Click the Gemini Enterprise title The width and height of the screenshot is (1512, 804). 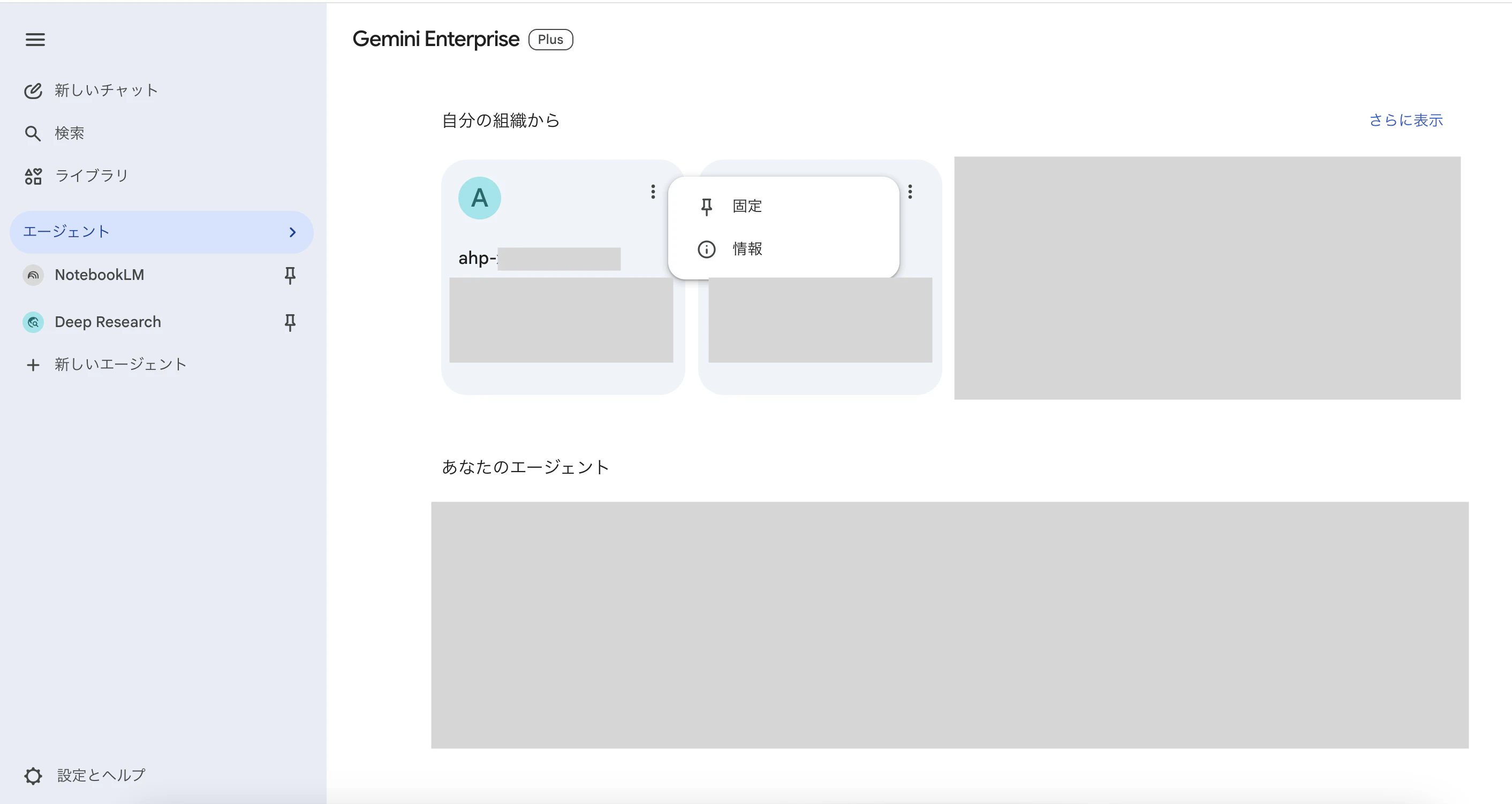point(435,39)
